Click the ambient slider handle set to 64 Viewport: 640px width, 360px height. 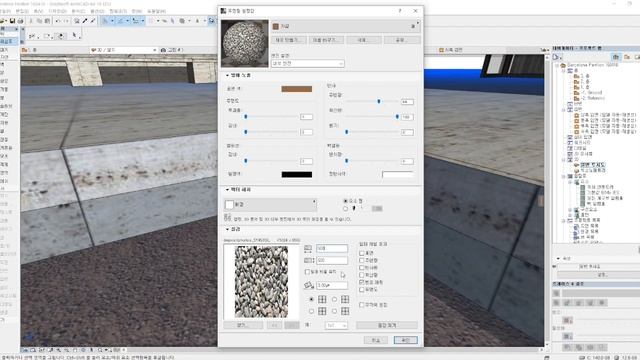tap(379, 101)
